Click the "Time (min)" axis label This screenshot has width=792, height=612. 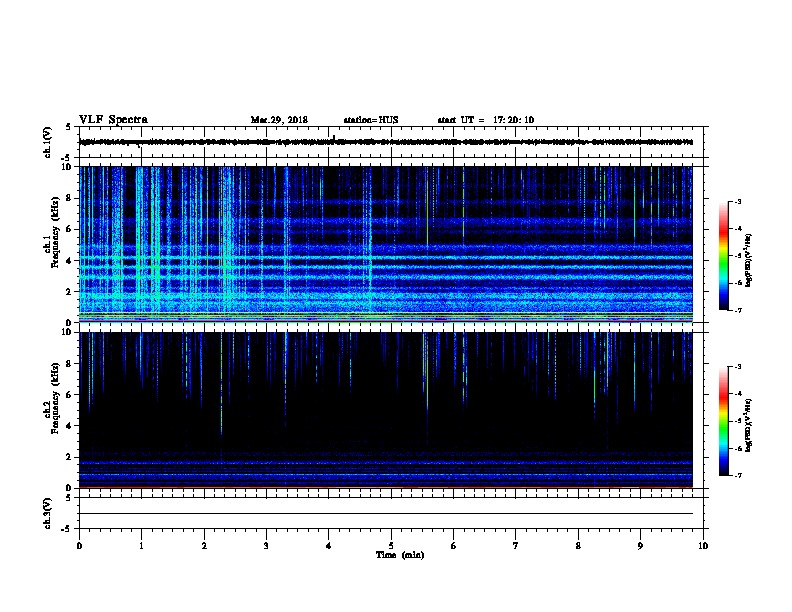pyautogui.click(x=400, y=555)
